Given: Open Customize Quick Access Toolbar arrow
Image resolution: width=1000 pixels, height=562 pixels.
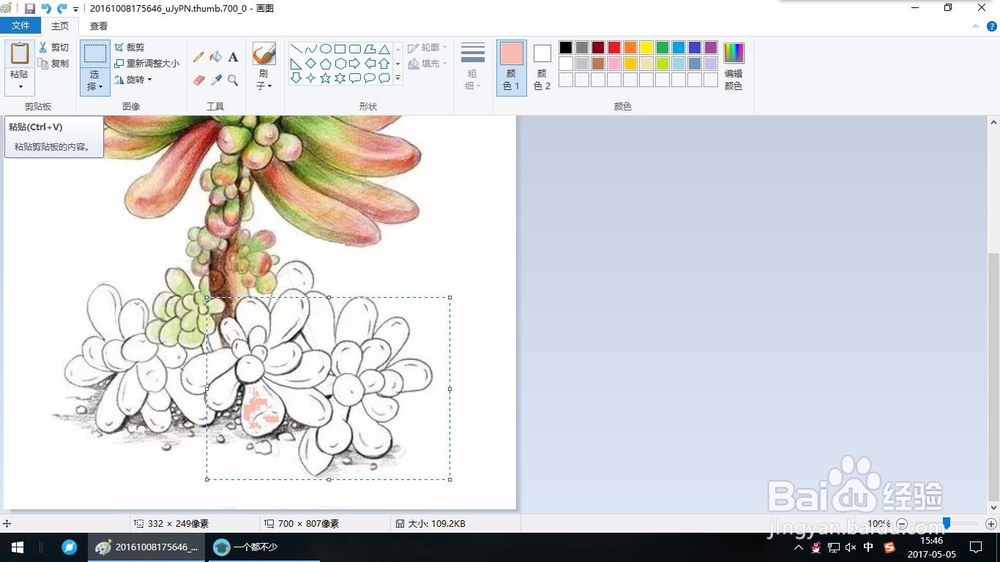Looking at the screenshot, I should point(76,9).
